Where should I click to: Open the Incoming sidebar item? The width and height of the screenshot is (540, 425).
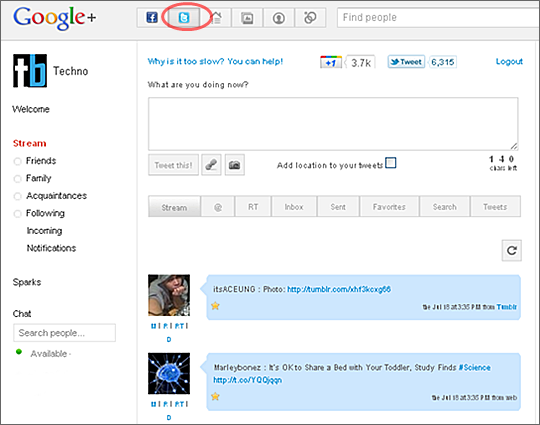[44, 231]
